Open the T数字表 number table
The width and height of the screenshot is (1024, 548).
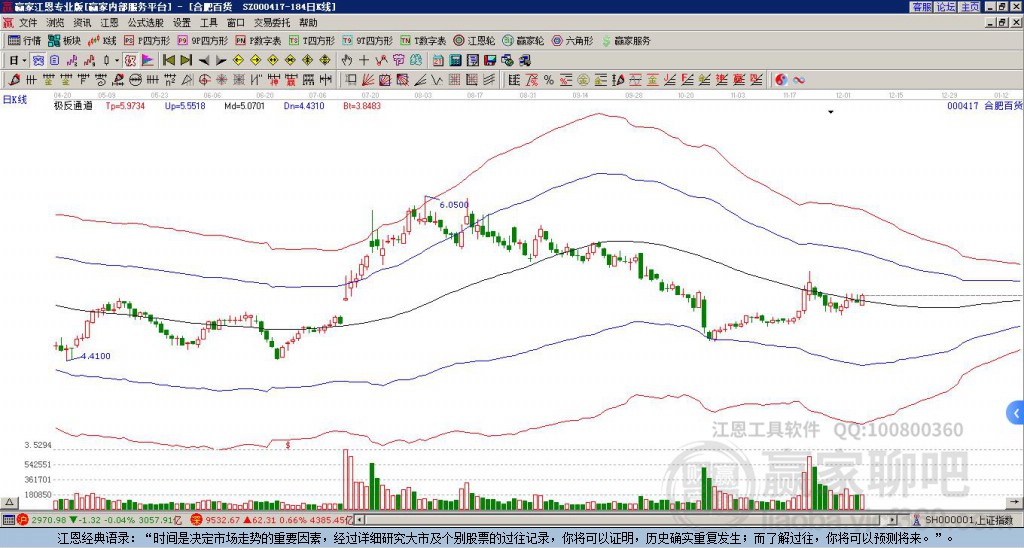click(423, 40)
